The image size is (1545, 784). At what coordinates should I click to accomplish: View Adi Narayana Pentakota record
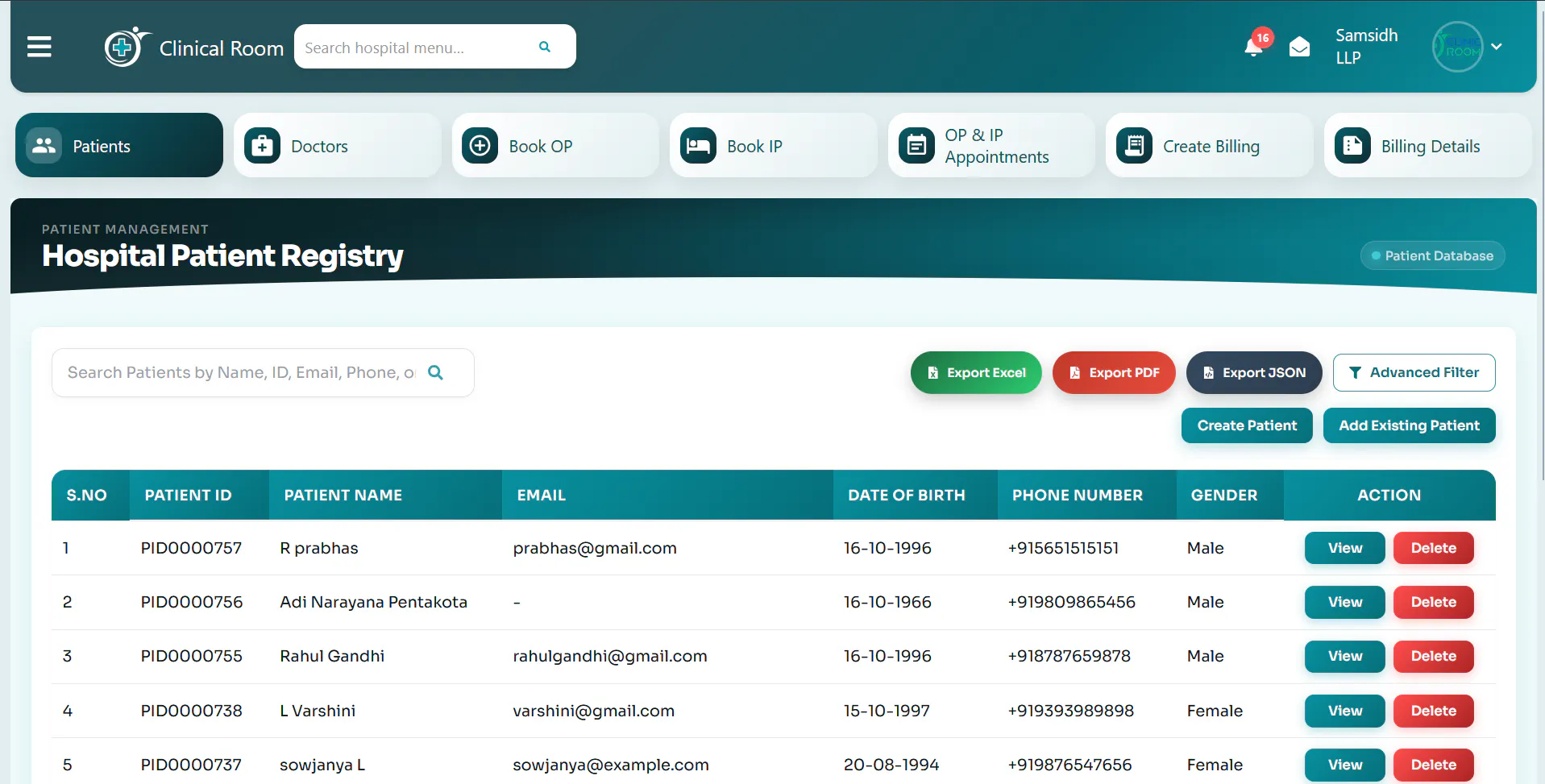[1344, 602]
